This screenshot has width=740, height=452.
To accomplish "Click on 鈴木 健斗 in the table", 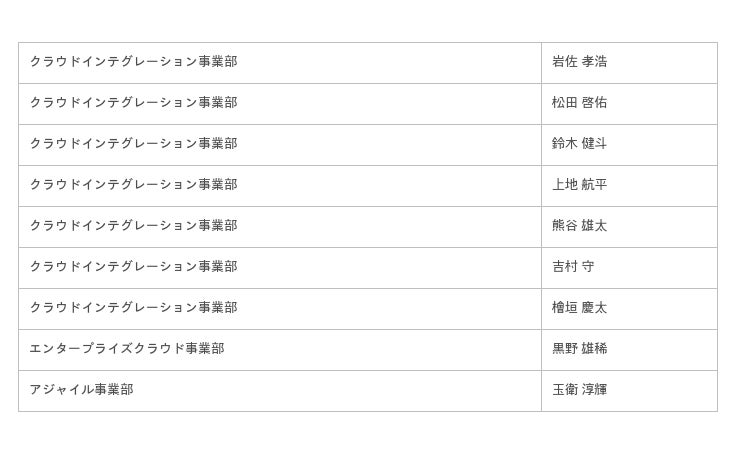I will pos(580,144).
